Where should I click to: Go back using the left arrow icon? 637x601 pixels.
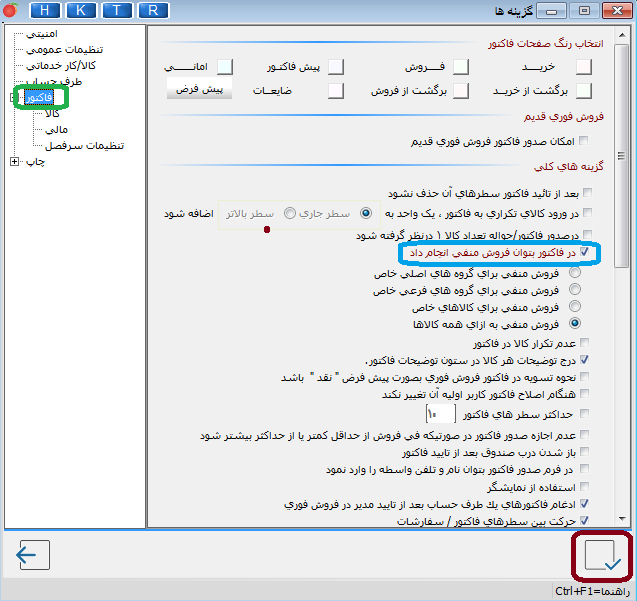33,555
